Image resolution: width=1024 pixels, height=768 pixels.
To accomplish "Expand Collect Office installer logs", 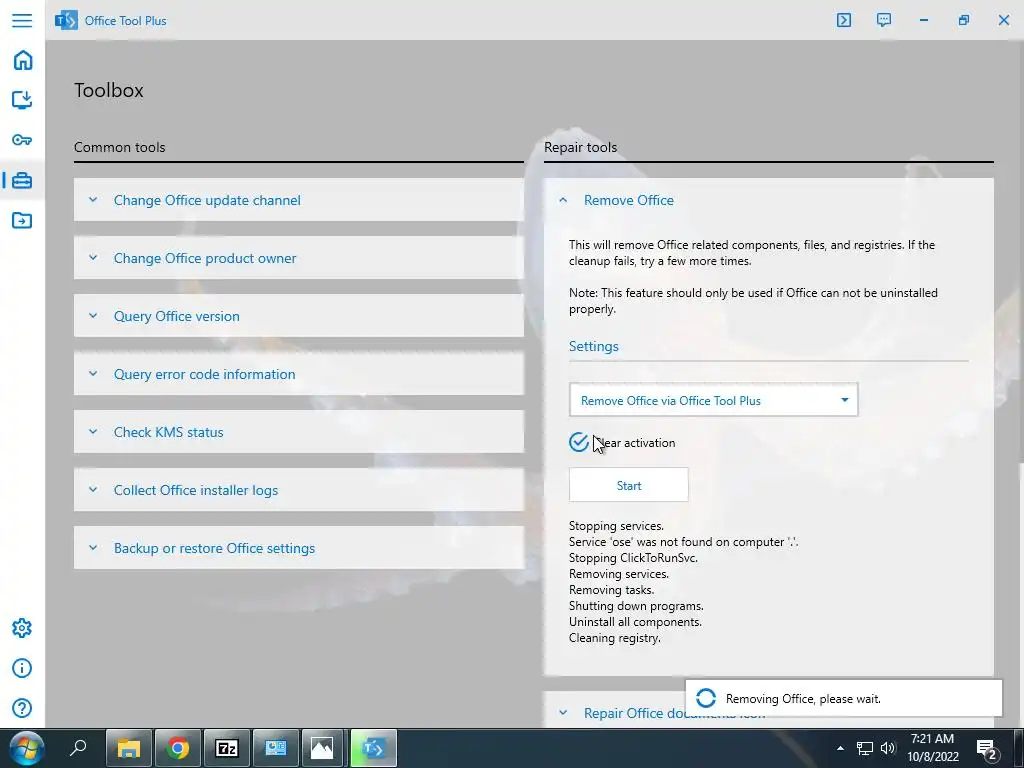I will (298, 490).
